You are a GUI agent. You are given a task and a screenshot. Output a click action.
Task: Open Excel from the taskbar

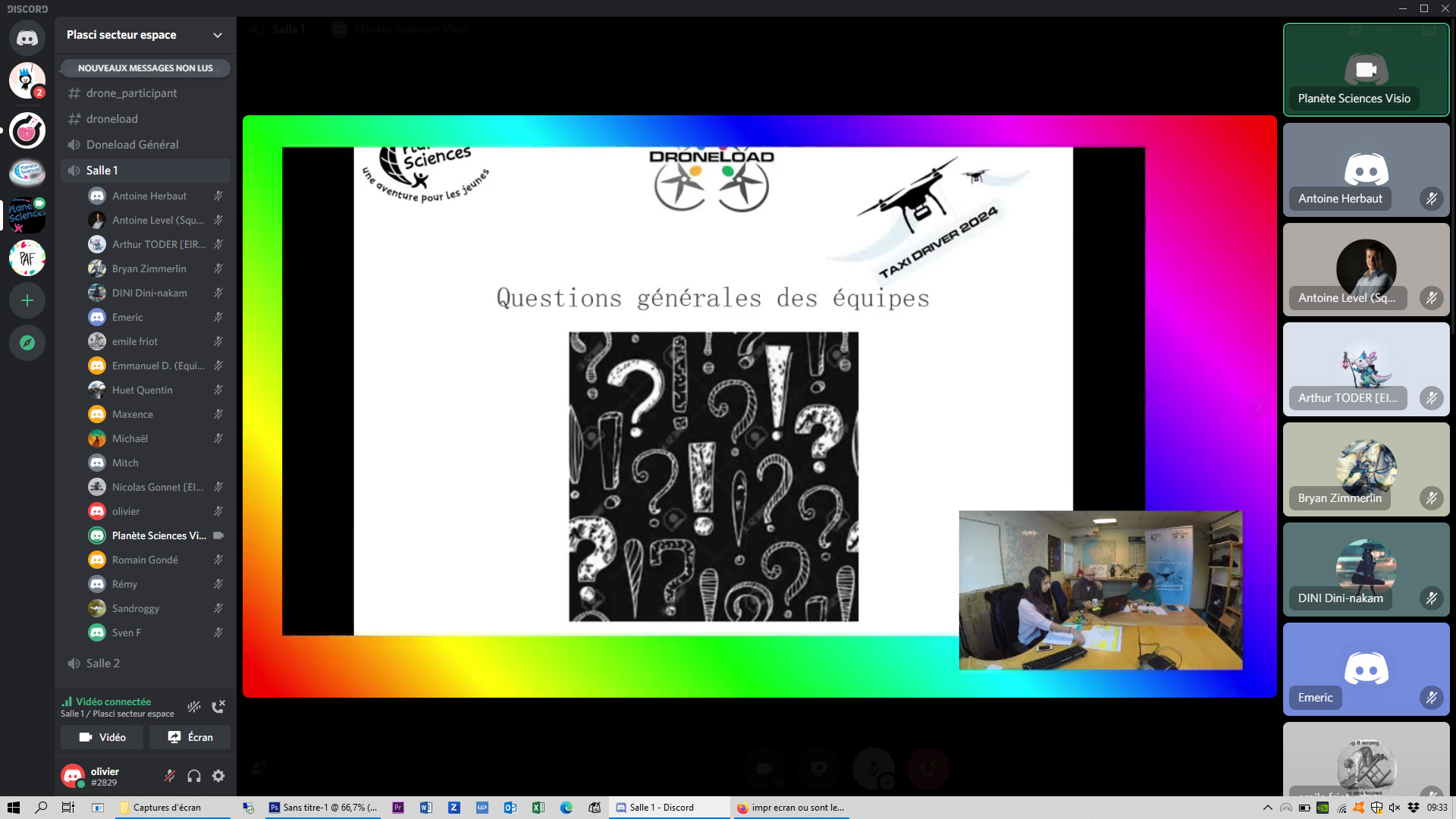pos(538,808)
